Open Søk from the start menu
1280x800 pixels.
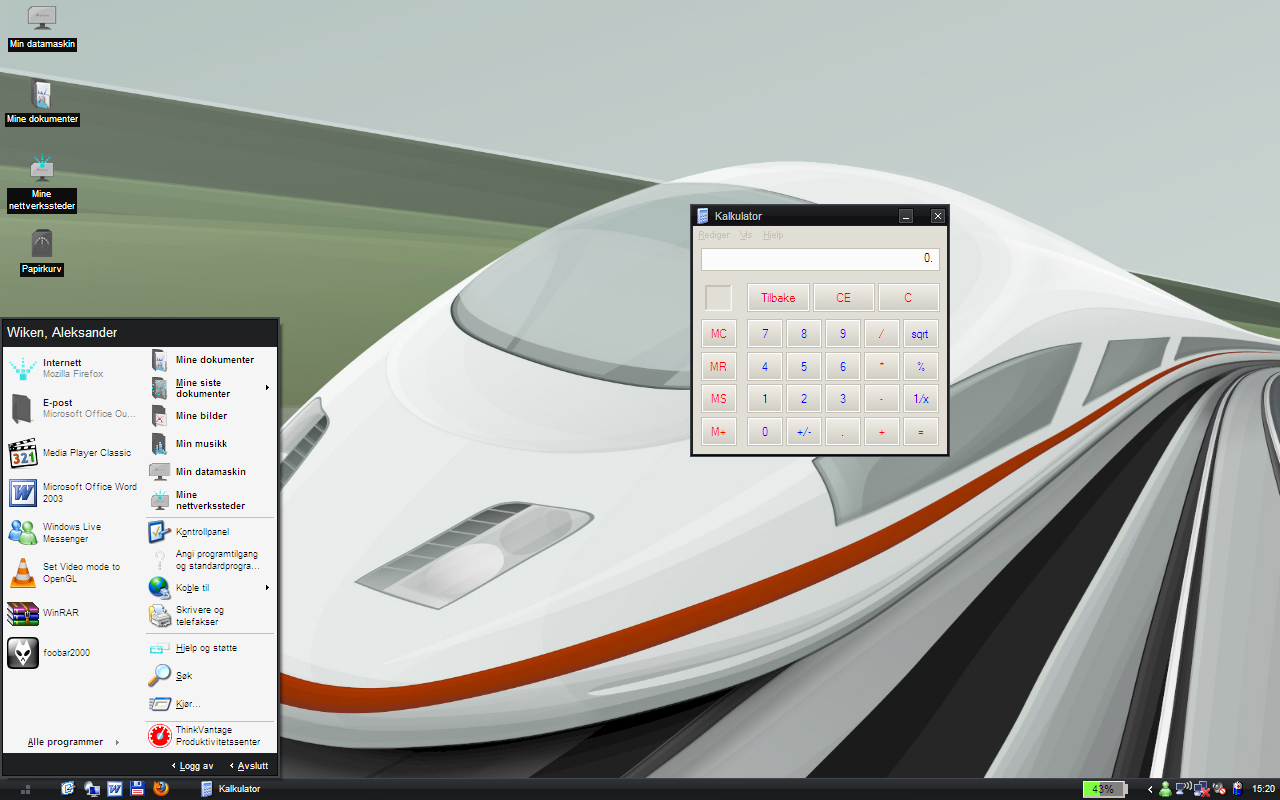[210, 676]
